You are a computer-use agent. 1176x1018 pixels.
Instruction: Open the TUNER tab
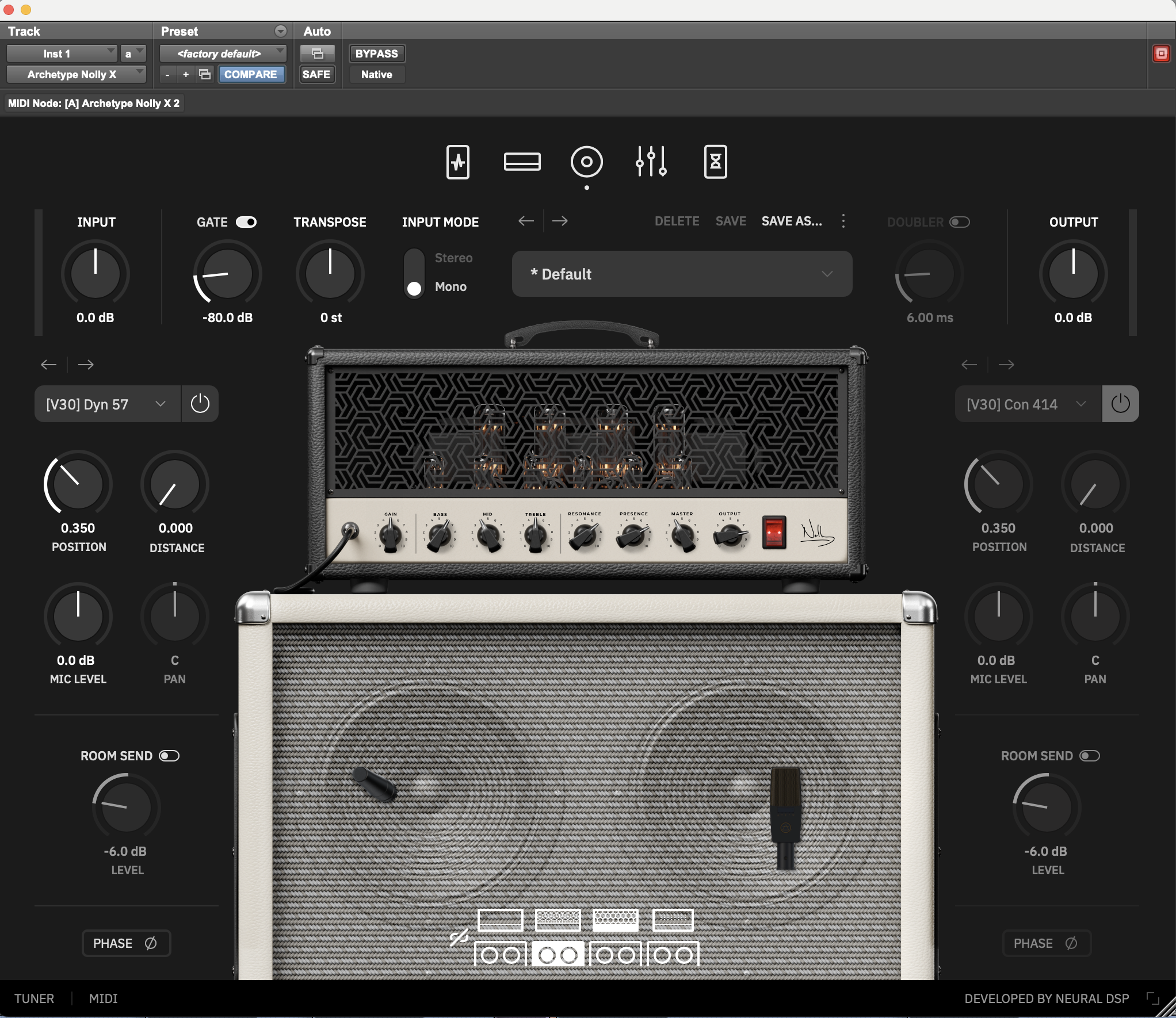[34, 998]
